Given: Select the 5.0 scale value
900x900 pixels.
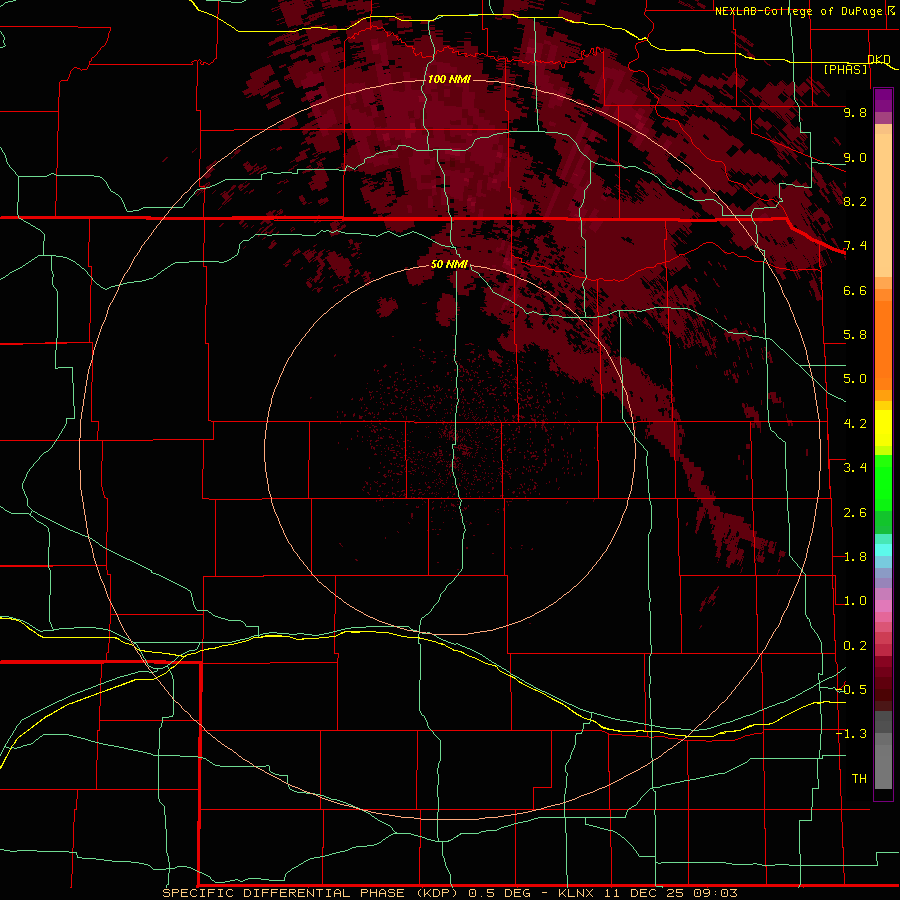Looking at the screenshot, I should (x=855, y=379).
